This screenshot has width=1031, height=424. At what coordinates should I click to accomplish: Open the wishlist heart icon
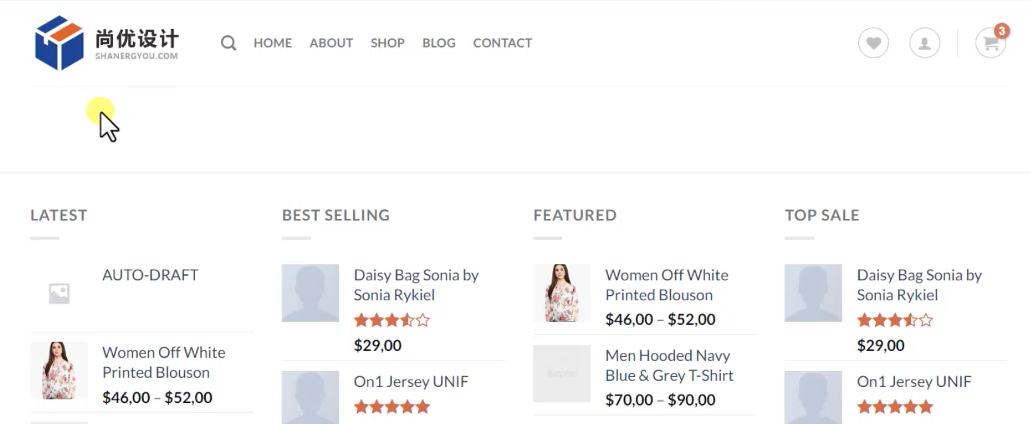click(x=873, y=43)
